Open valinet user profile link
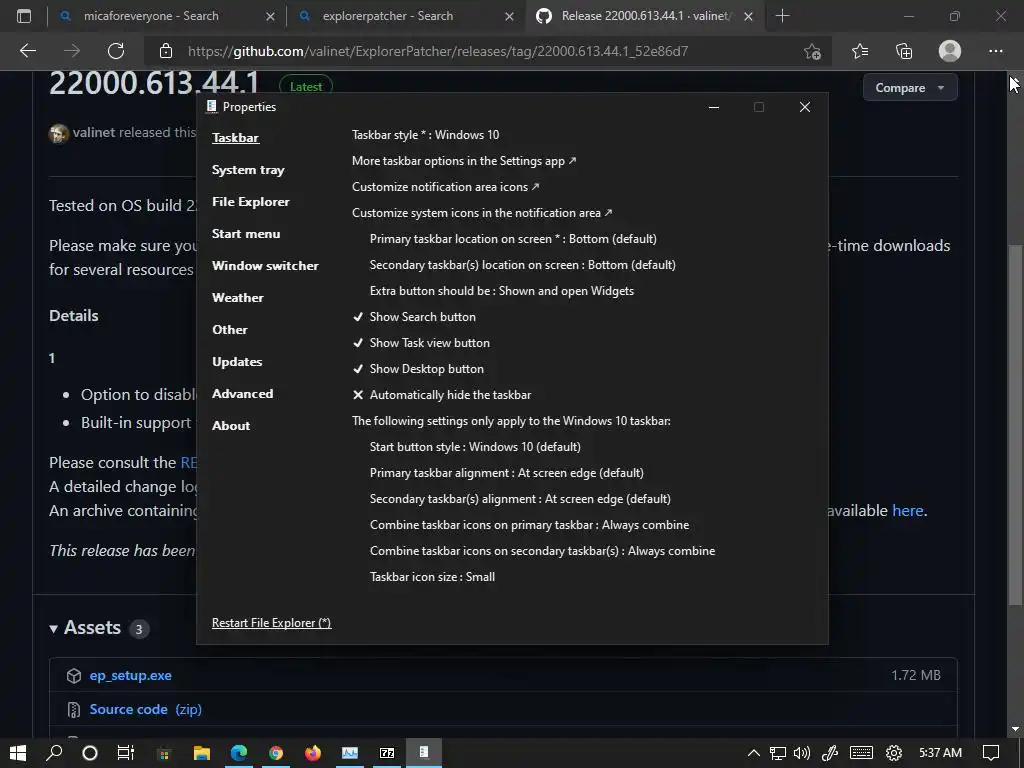The height and width of the screenshot is (768, 1024). [x=93, y=133]
